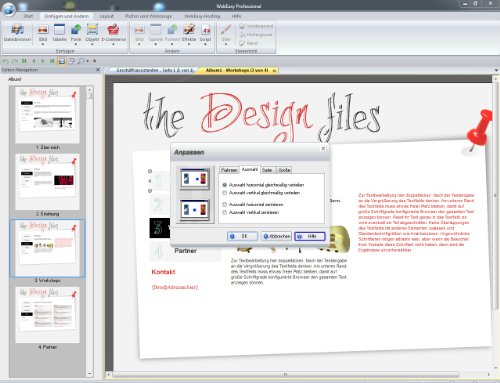The width and height of the screenshot is (500, 383).
Task: Select Auswahl vertikal zentrieren radio
Action: pos(224,212)
